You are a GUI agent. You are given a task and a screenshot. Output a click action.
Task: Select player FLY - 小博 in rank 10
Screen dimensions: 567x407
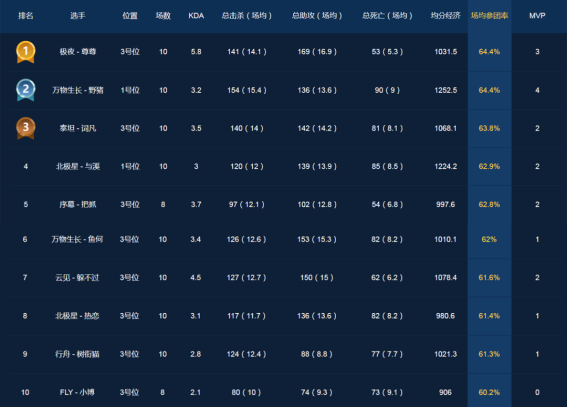pos(77,392)
